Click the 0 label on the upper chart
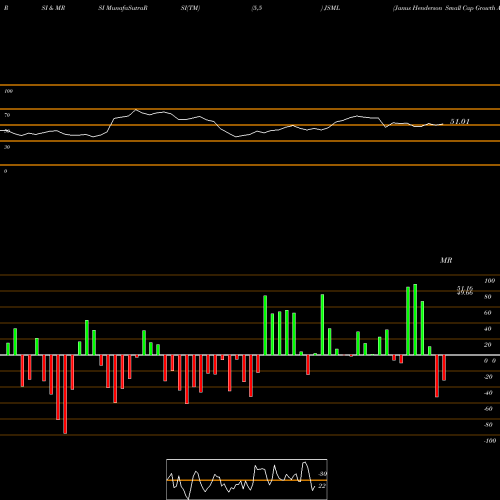The height and width of the screenshot is (500, 500). pos(5,171)
